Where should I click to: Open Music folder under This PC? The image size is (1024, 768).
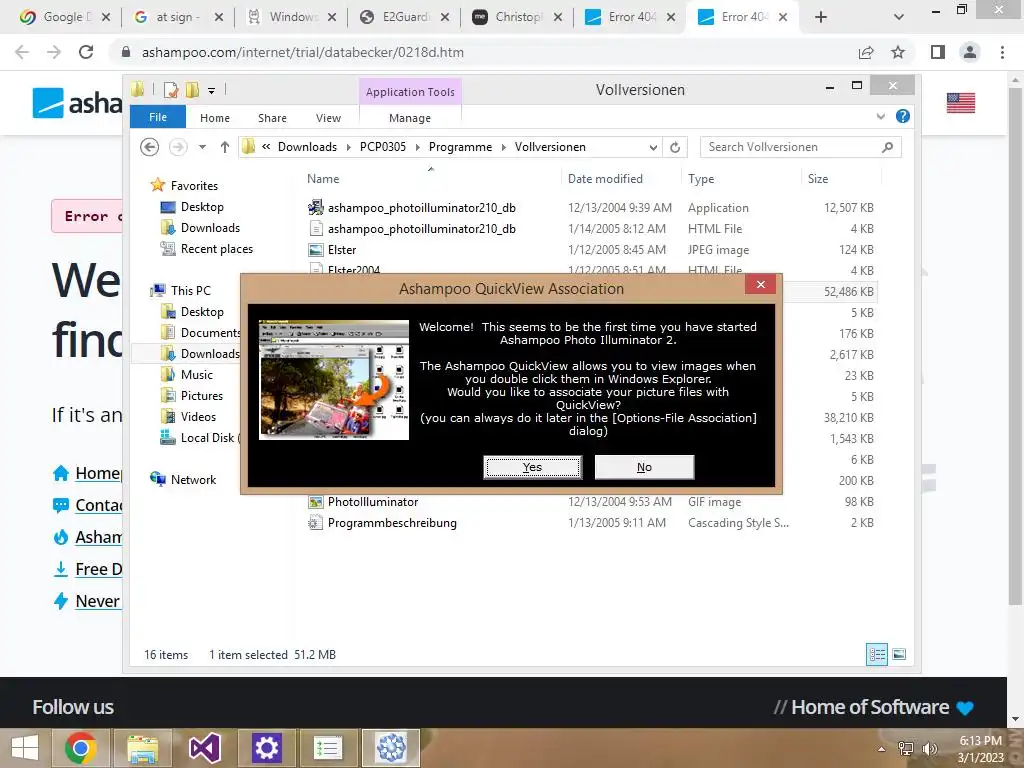coord(197,374)
